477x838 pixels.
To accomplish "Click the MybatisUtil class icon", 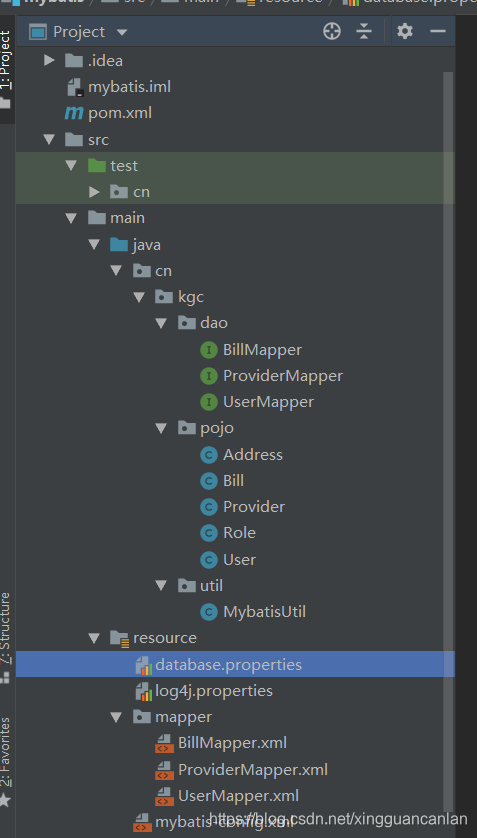I will point(208,612).
